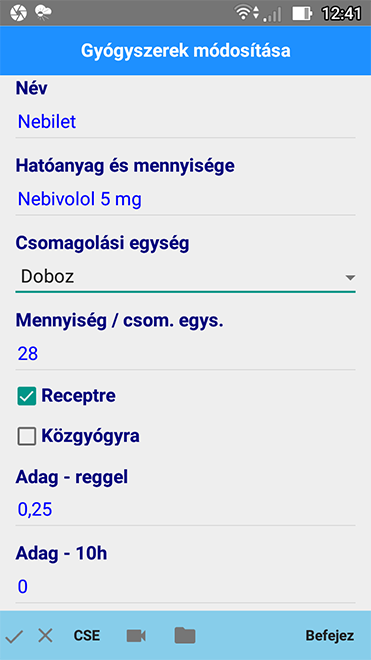Viewport: 371px width, 660px height.
Task: Open the folder icon in bottom bar
Action: click(185, 635)
